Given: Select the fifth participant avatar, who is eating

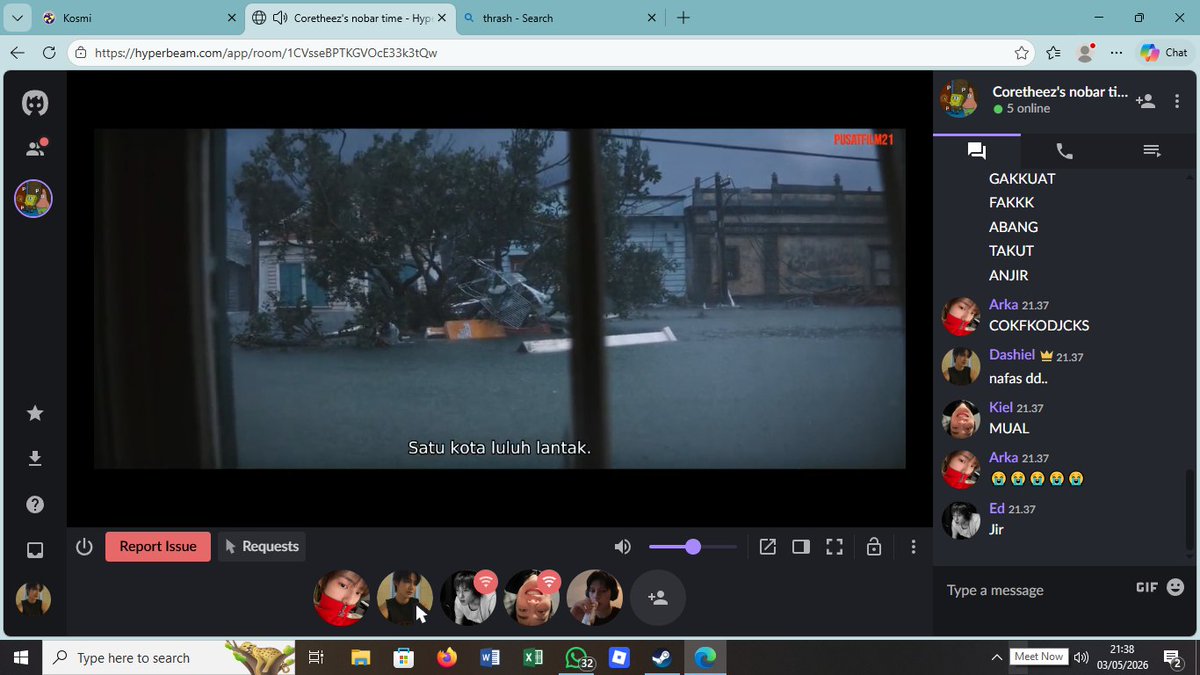Looking at the screenshot, I should click(x=595, y=598).
